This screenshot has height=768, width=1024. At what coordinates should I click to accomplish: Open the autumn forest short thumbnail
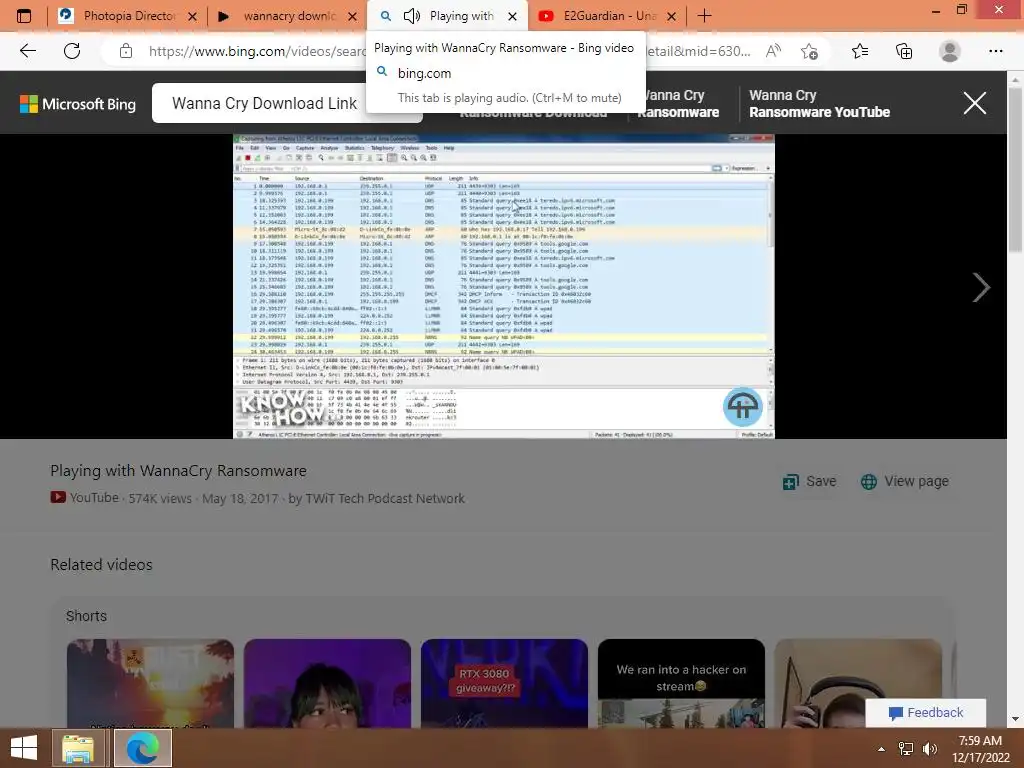pyautogui.click(x=150, y=683)
